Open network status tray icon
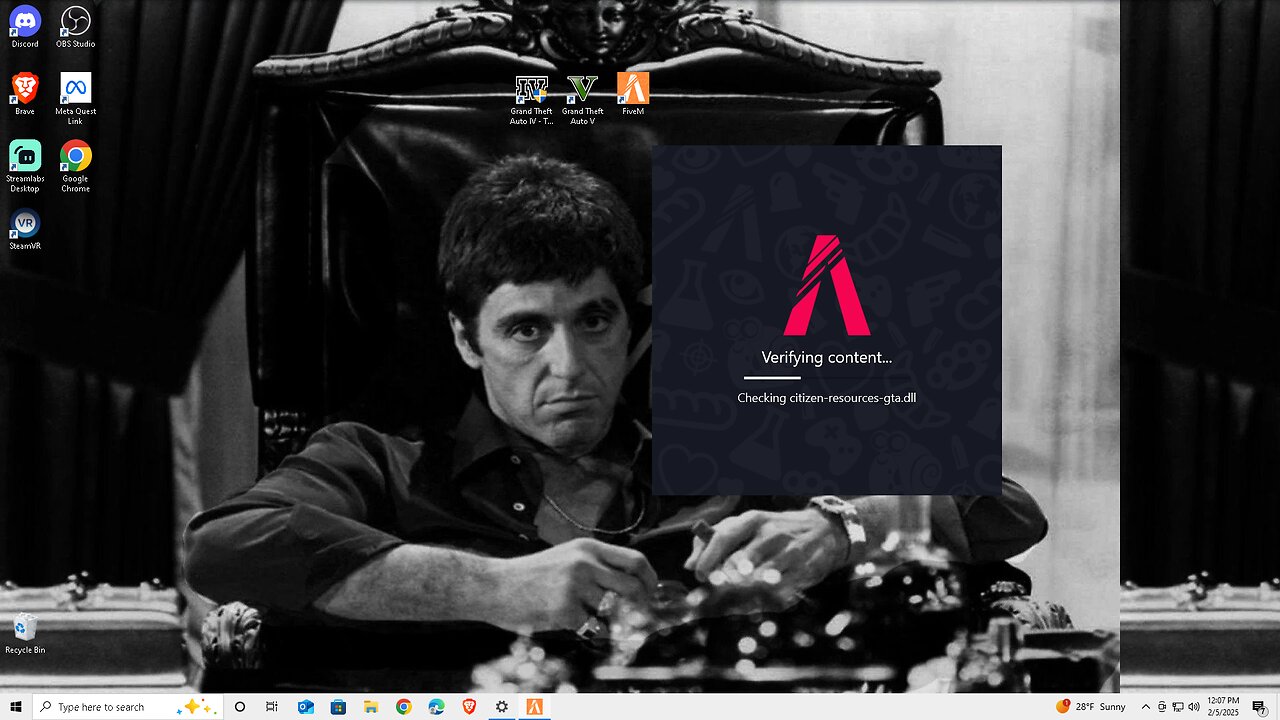The width and height of the screenshot is (1280, 720). click(1178, 707)
